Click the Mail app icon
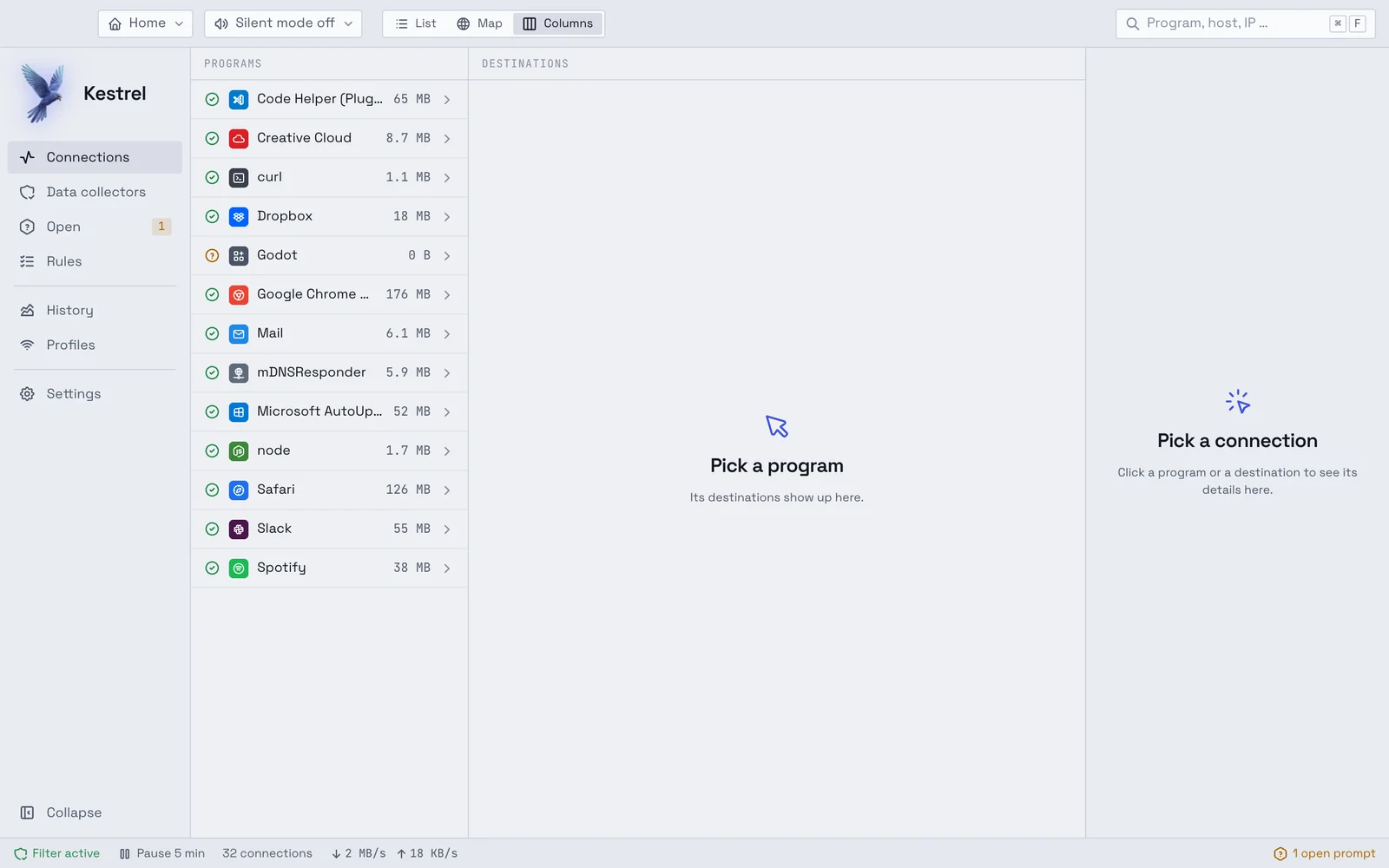 pyautogui.click(x=239, y=334)
